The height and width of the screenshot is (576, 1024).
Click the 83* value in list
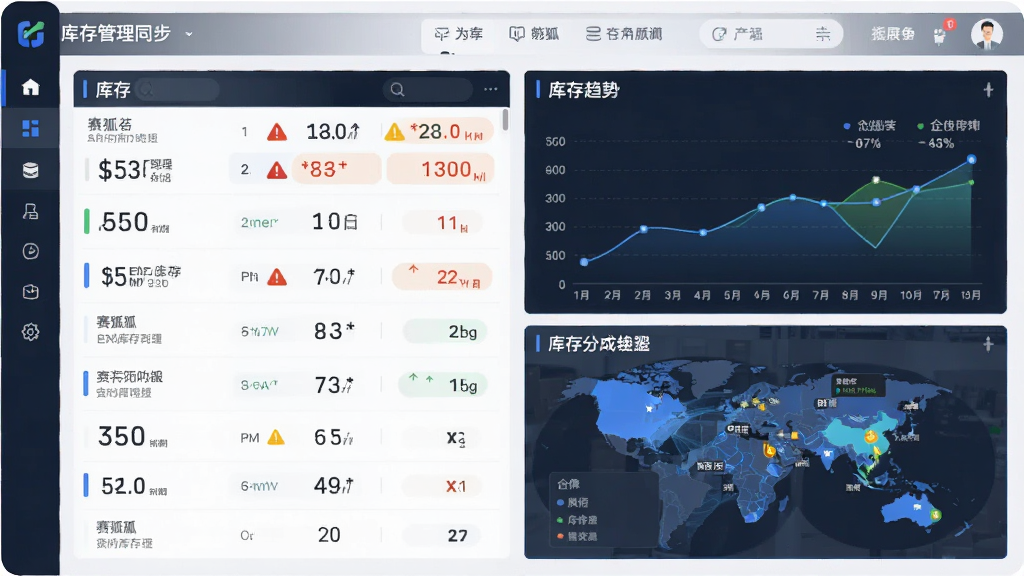click(x=334, y=331)
